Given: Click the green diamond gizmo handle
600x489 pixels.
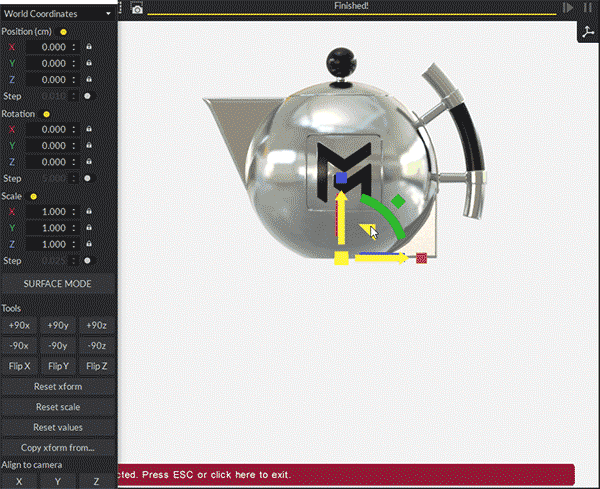Looking at the screenshot, I should pyautogui.click(x=398, y=201).
